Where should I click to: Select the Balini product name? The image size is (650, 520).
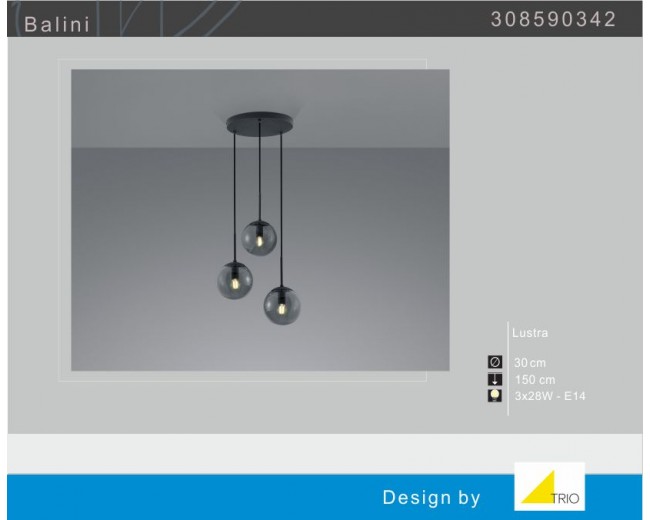[x=57, y=24]
